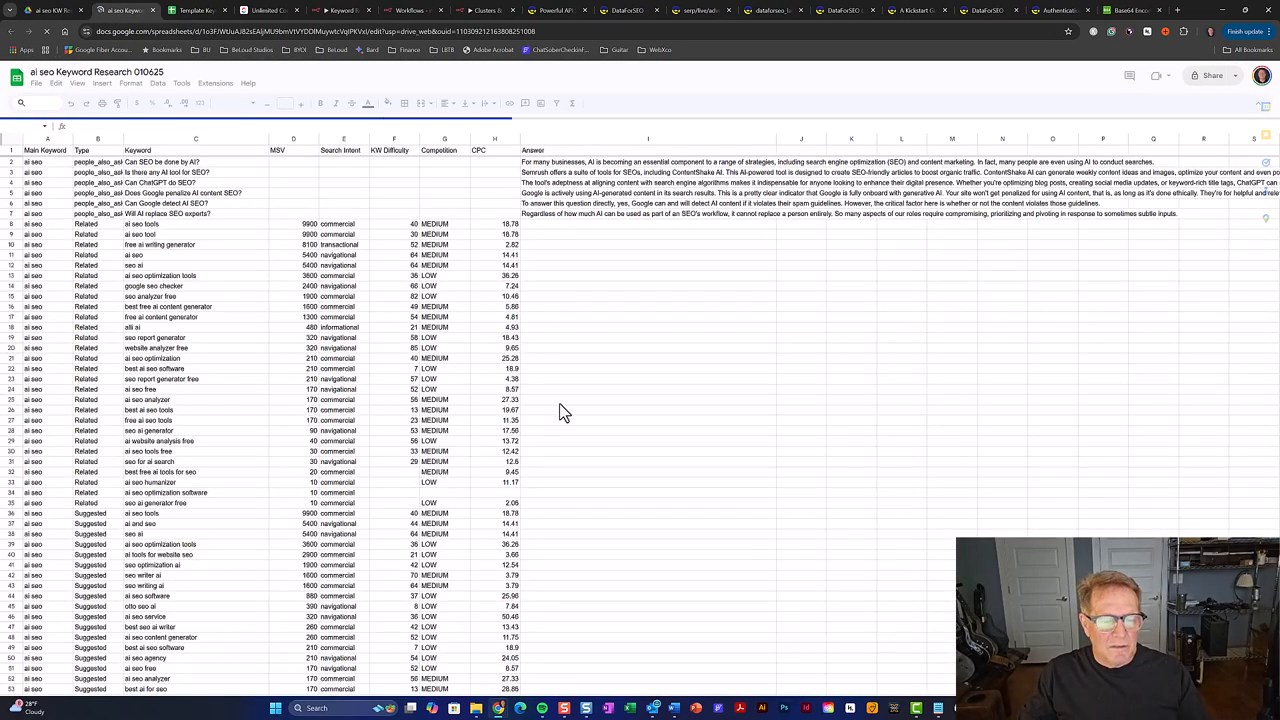Open the horizontal align dropdown
The width and height of the screenshot is (1280, 720).
click(453, 103)
